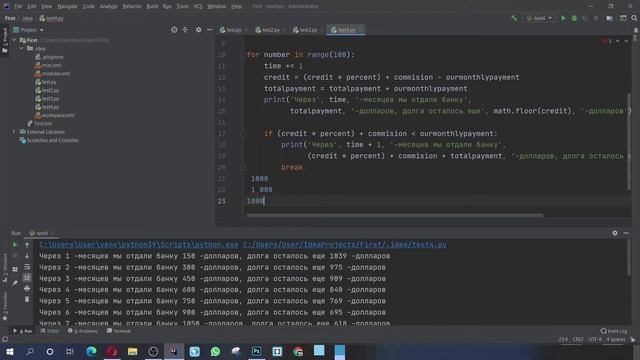Click the trash clear-all icon in Run panel

pos(27,299)
